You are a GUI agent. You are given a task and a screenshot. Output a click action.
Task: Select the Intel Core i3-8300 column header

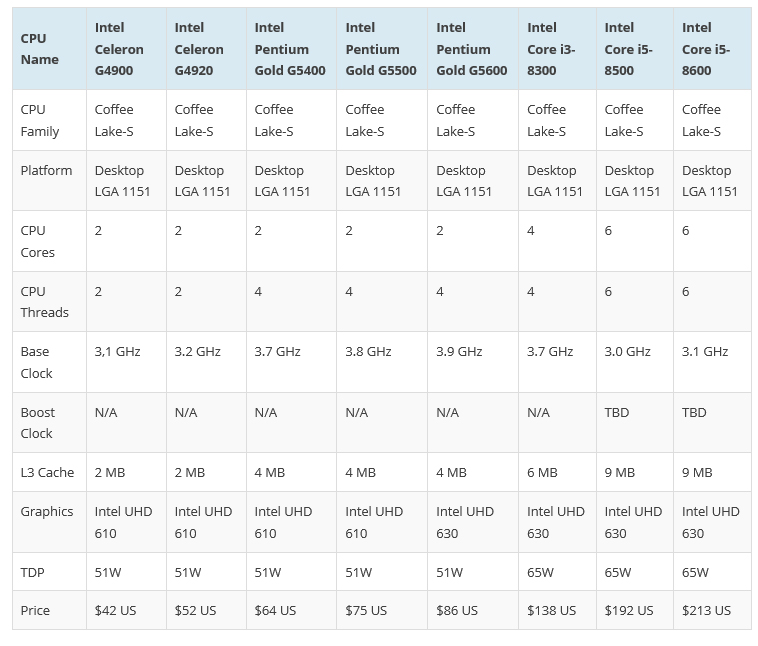pos(553,49)
